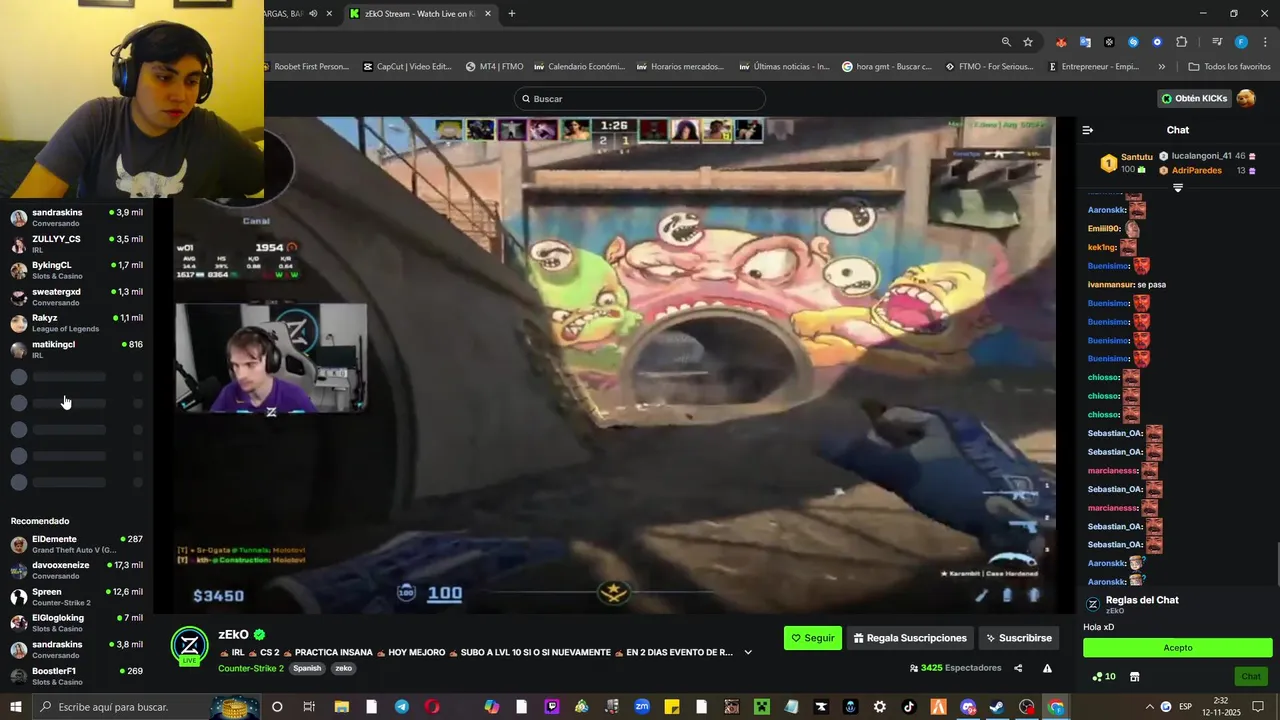Show hidden system tray icons
1280x720 pixels.
click(1149, 707)
